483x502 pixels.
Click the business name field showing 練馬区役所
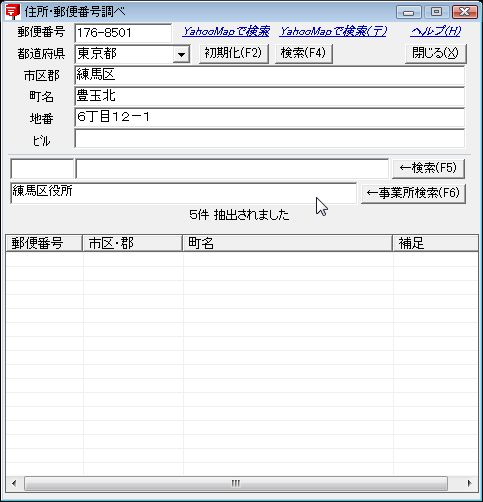[183, 193]
